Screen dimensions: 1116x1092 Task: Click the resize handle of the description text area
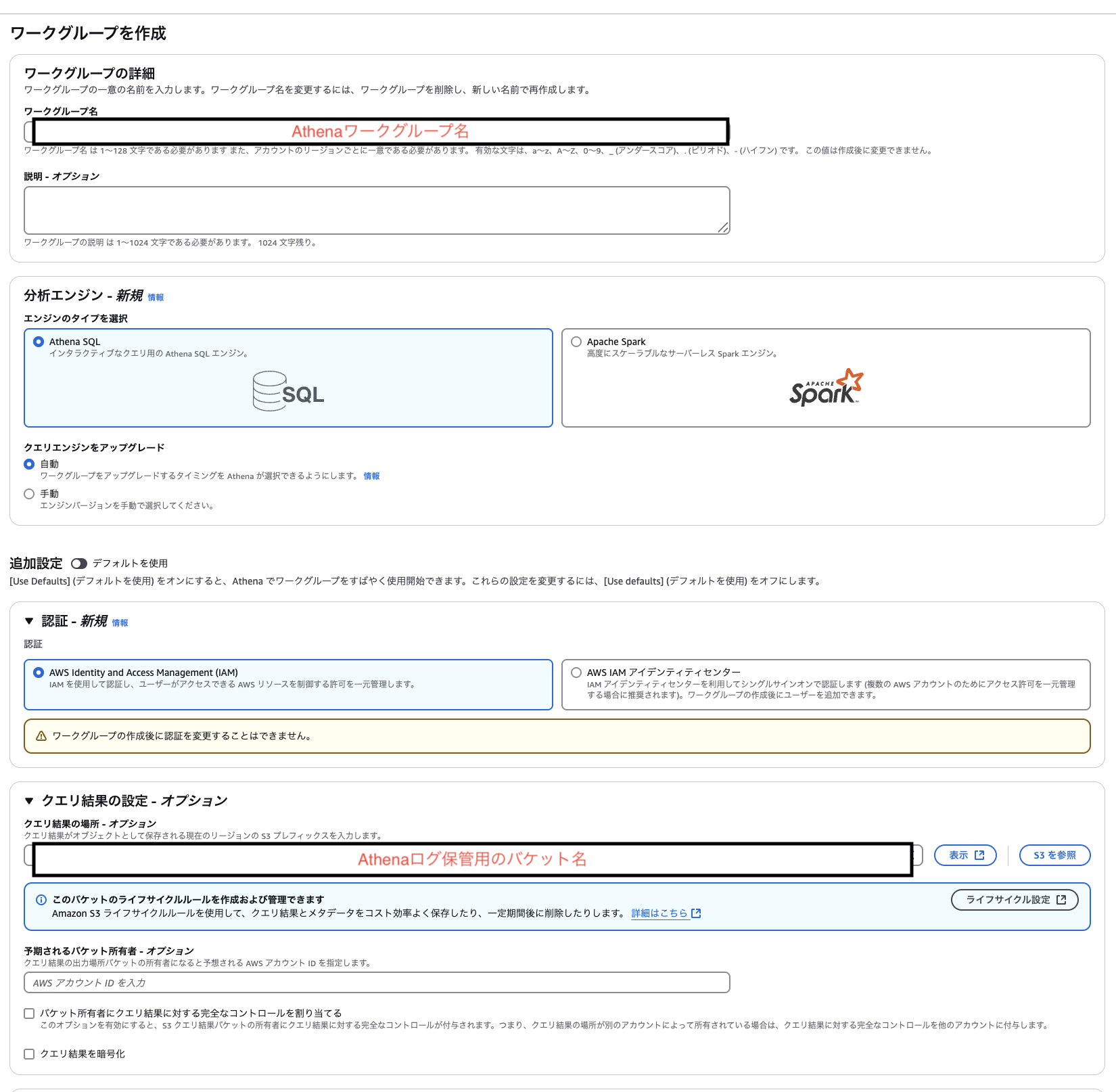point(723,228)
